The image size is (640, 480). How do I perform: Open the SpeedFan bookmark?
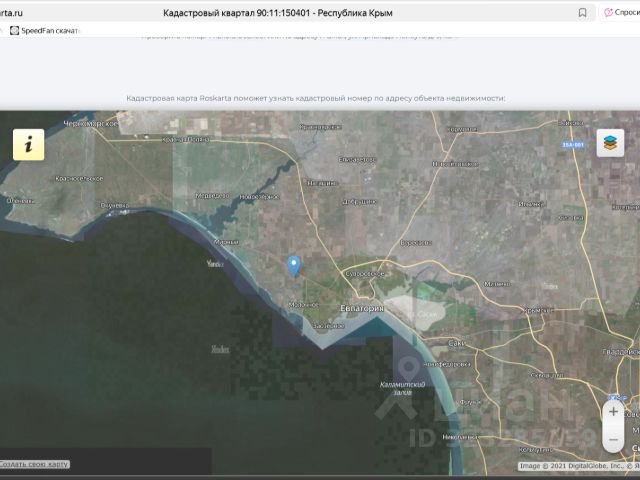pyautogui.click(x=44, y=31)
